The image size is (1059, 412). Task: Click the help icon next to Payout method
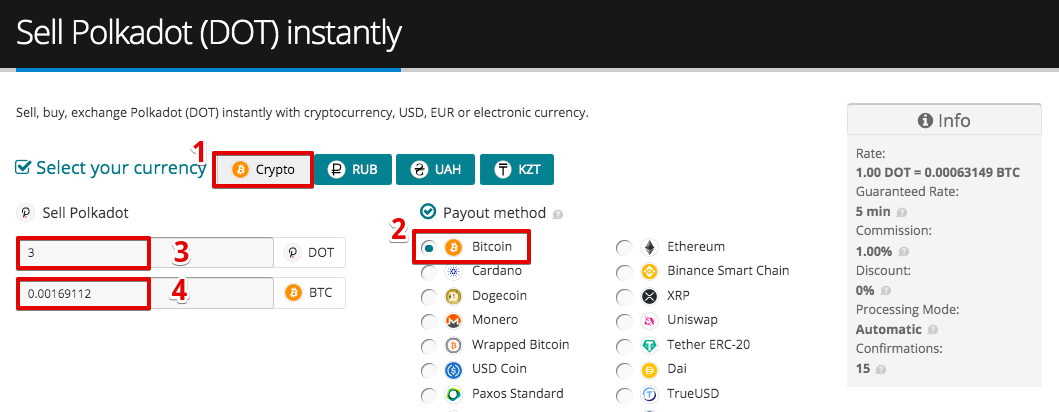point(557,215)
